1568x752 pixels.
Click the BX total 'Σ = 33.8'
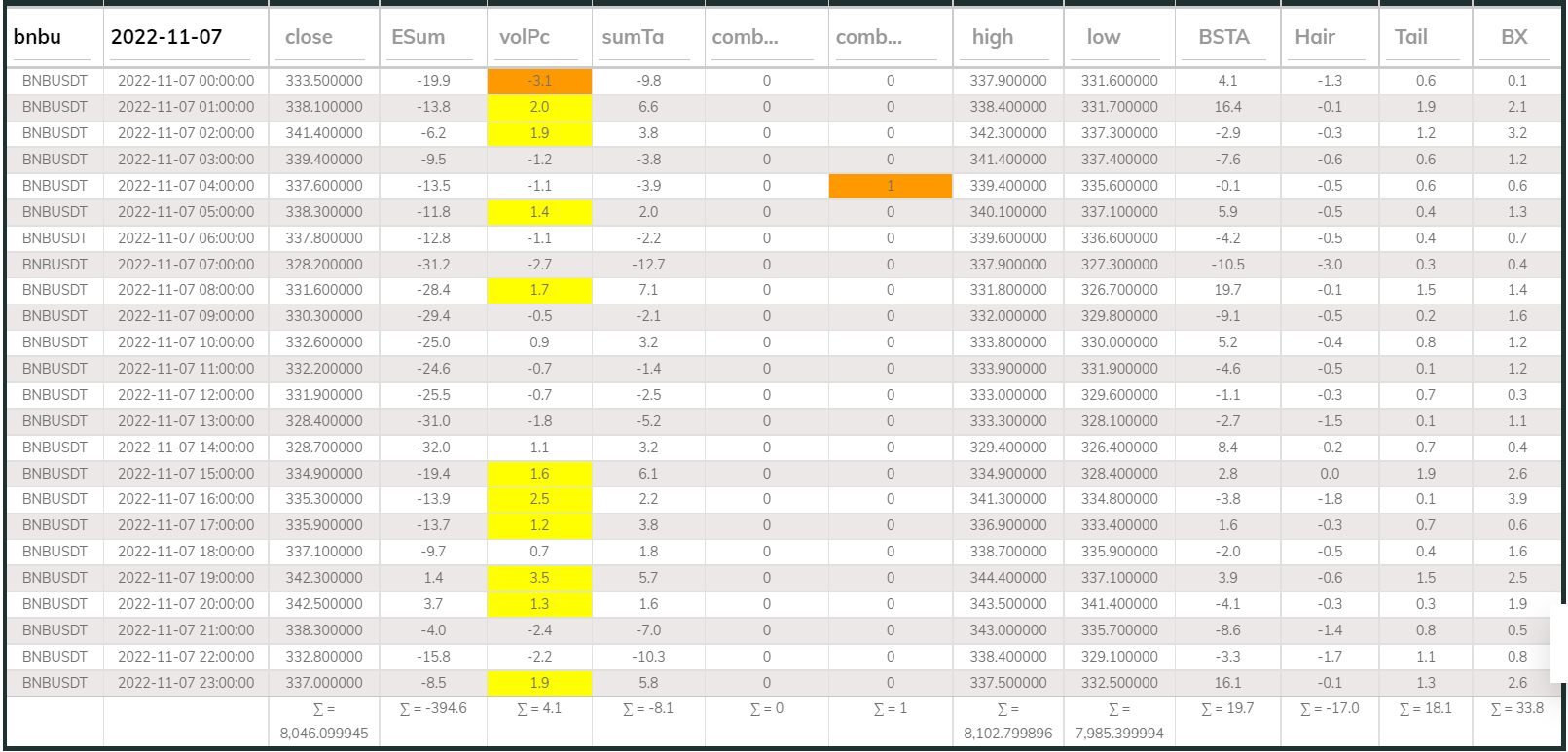(1517, 708)
